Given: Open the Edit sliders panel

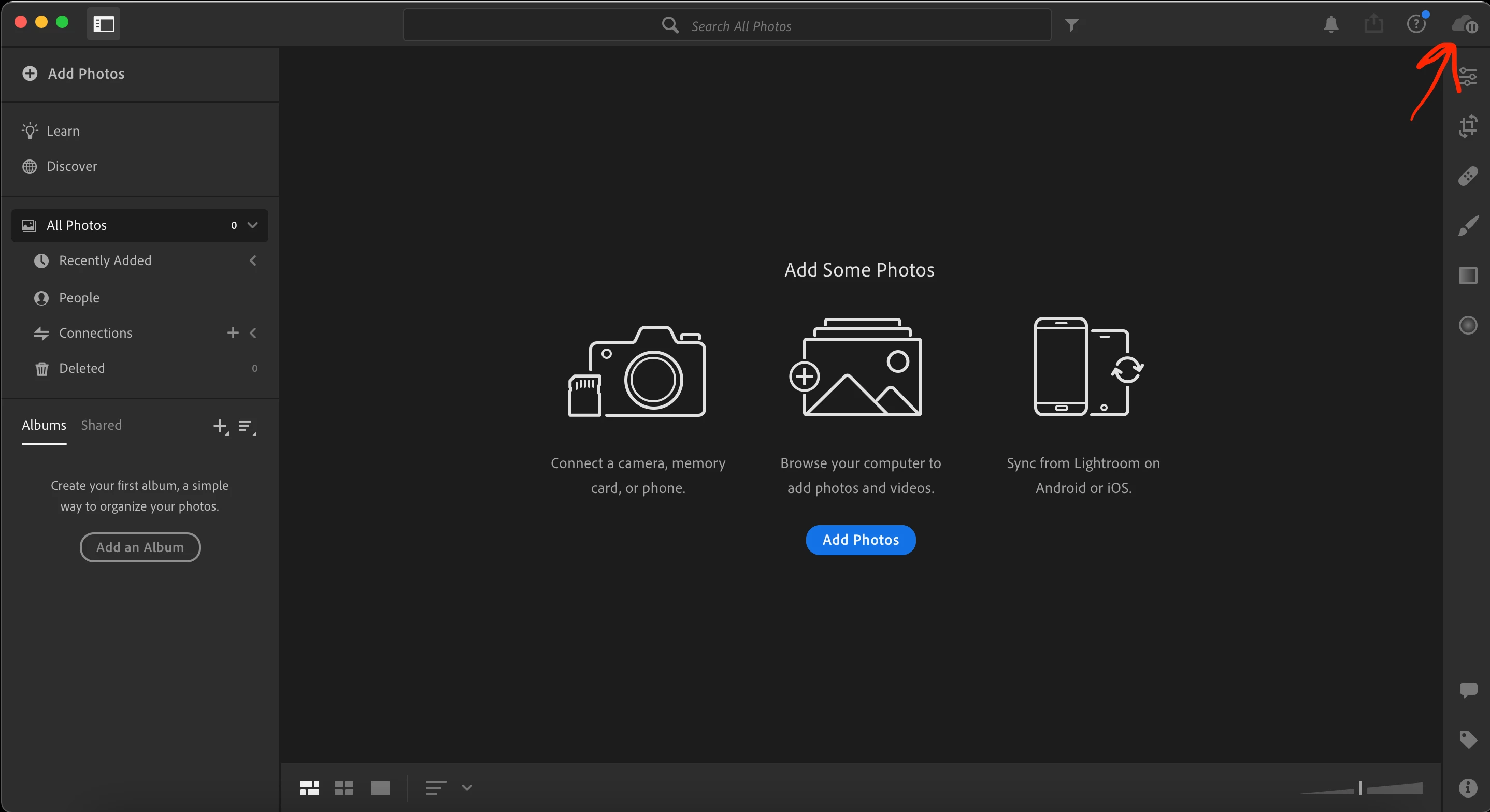Looking at the screenshot, I should 1468,76.
